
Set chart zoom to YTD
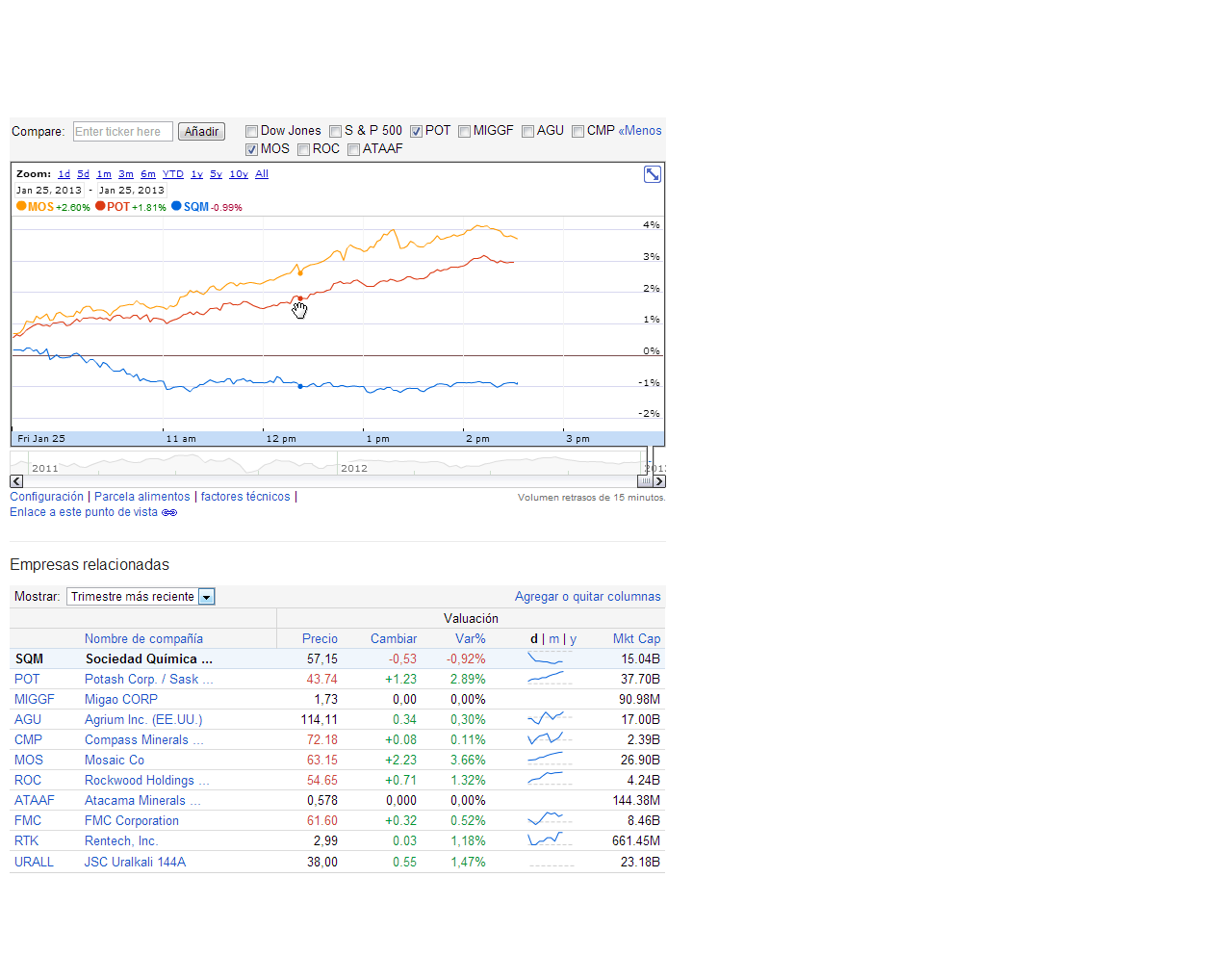(173, 174)
